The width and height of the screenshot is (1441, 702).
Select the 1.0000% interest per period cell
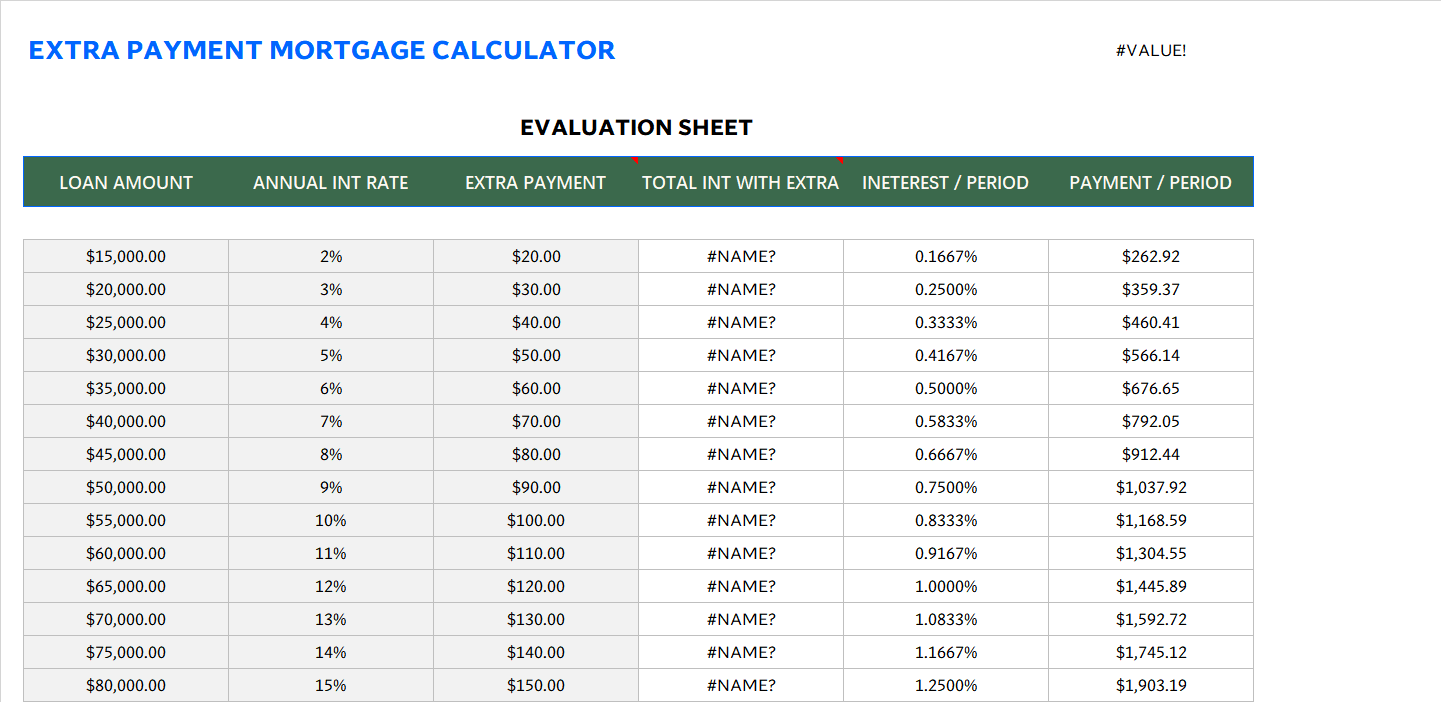tap(946, 586)
